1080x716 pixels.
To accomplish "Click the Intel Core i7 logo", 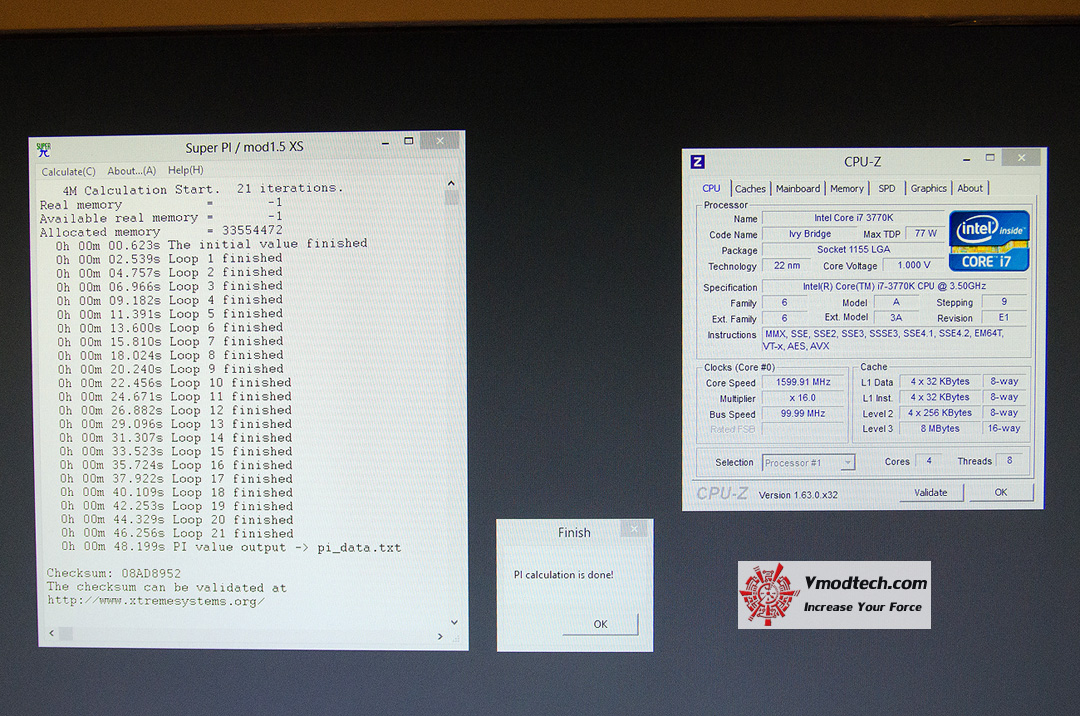I will coord(989,241).
